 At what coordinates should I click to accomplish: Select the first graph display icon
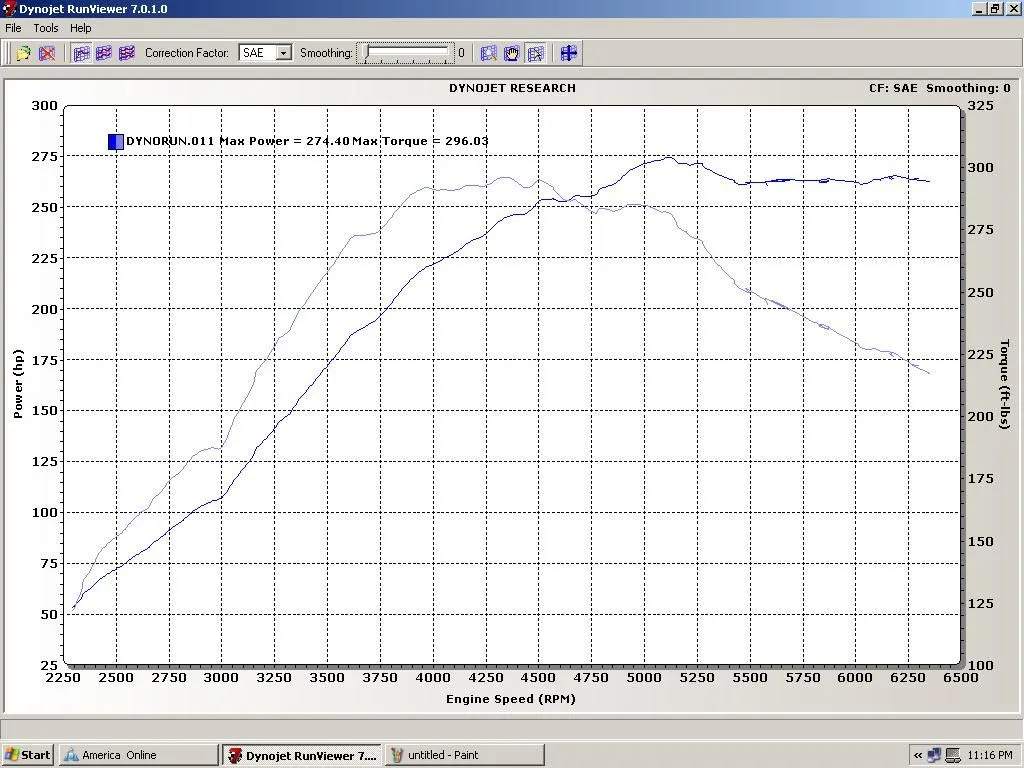coord(82,53)
